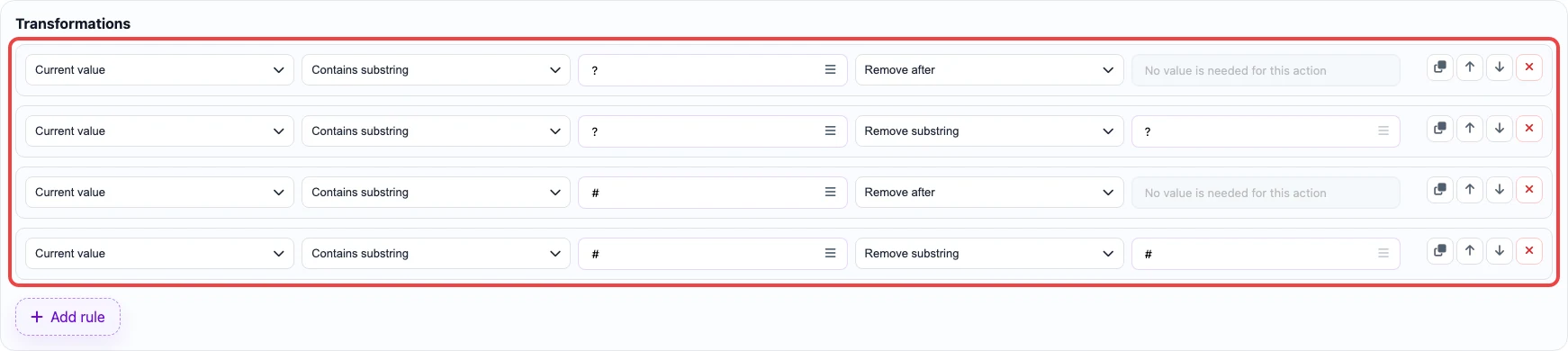The width and height of the screenshot is (1568, 351).
Task: Open list icon in '?' Remove substring condition field
Action: (x=830, y=130)
